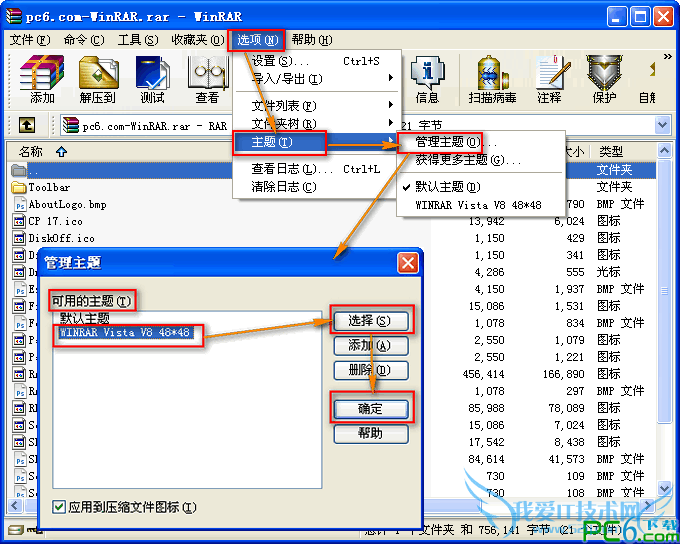Click the disk icon in status bar

[x=16, y=530]
